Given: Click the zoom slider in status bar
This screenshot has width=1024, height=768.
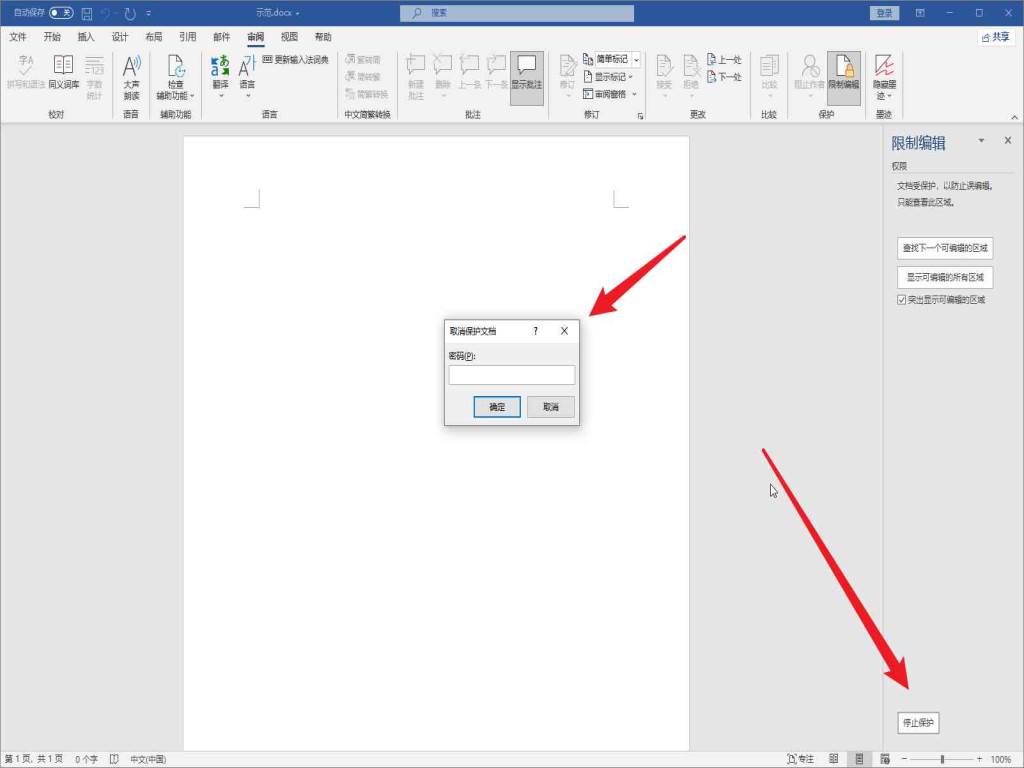Looking at the screenshot, I should tap(941, 759).
